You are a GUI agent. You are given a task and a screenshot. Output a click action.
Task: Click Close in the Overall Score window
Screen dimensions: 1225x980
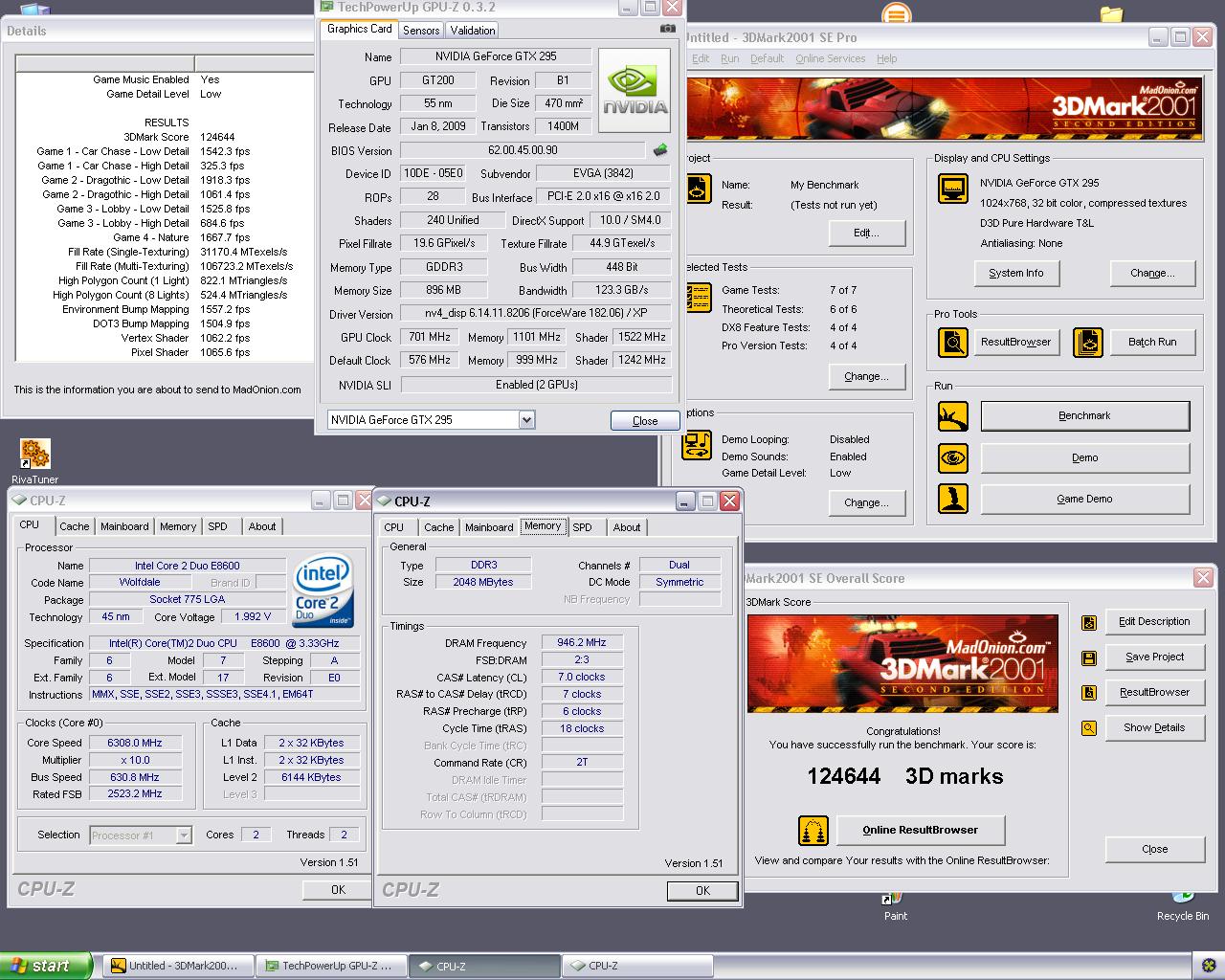pyautogui.click(x=1154, y=850)
